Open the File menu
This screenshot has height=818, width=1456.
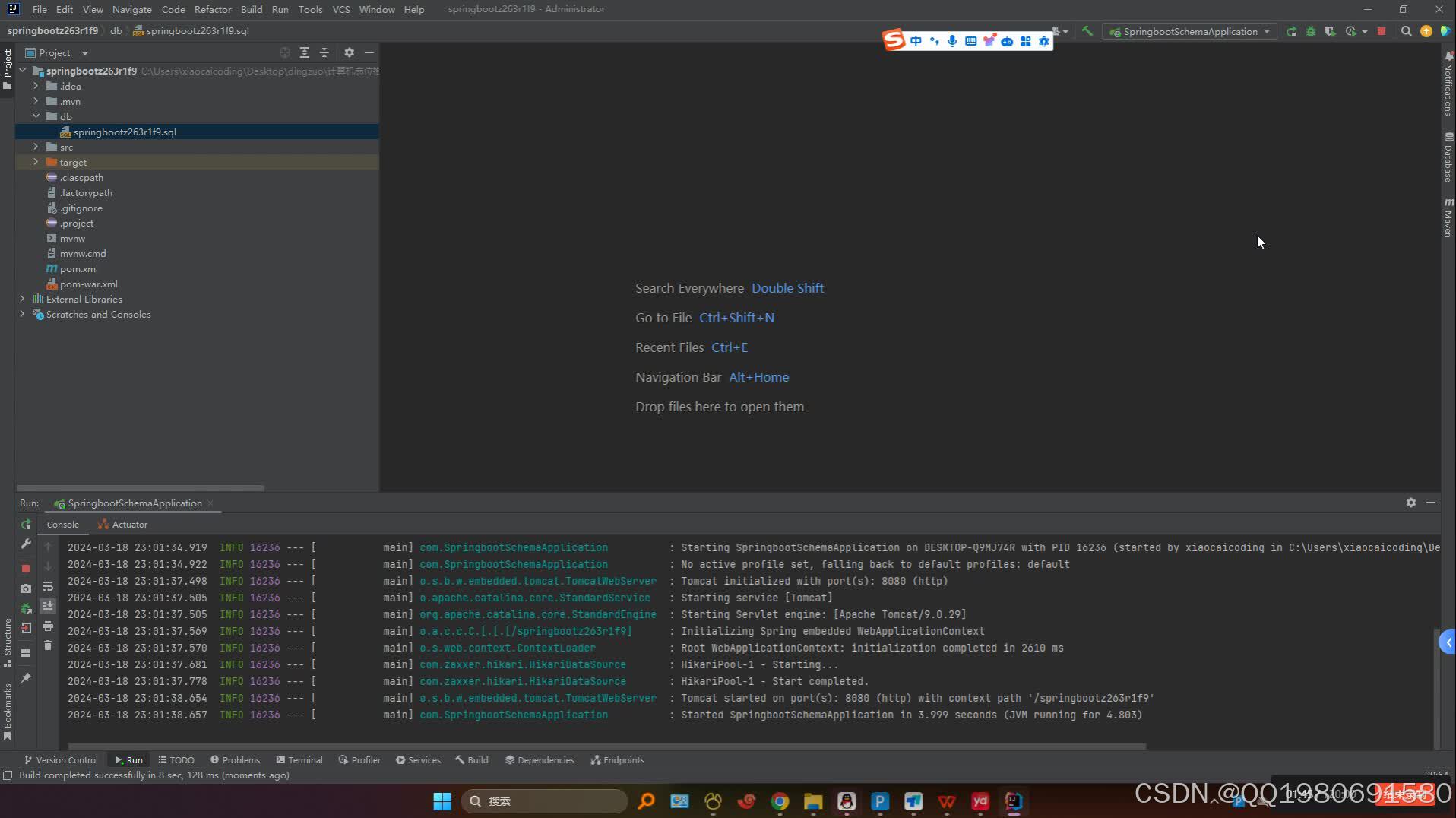[40, 9]
